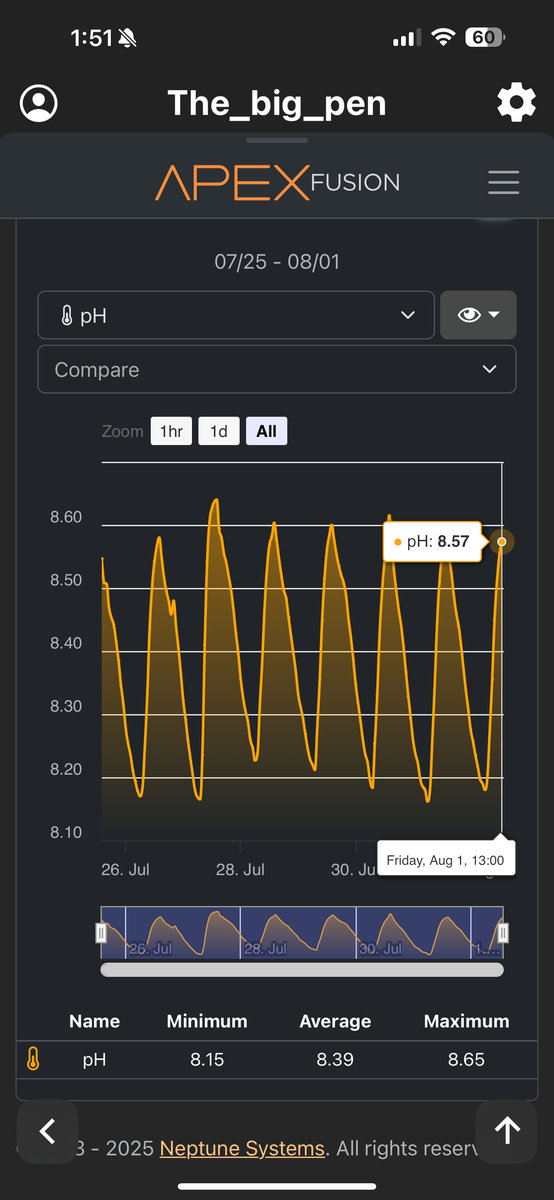This screenshot has width=554, height=1200.
Task: Click the Wi-Fi status icon
Action: [x=442, y=38]
